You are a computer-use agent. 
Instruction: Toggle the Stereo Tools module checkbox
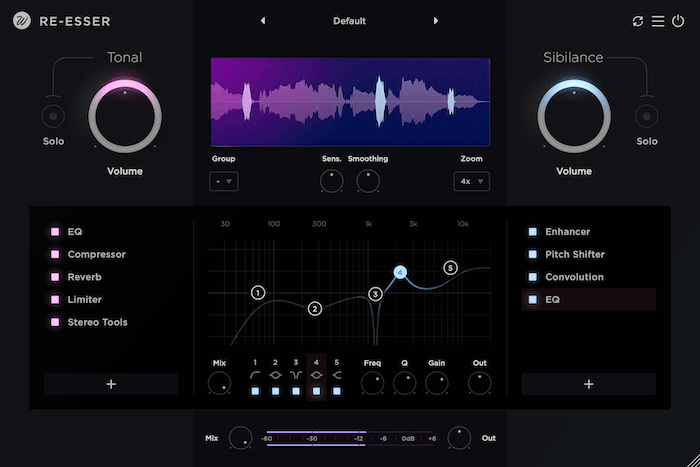(55, 322)
